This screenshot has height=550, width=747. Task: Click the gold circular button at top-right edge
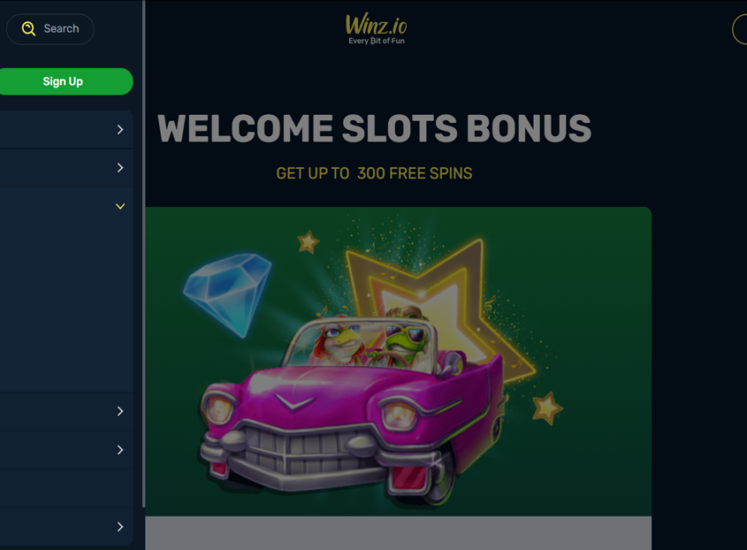tap(739, 30)
